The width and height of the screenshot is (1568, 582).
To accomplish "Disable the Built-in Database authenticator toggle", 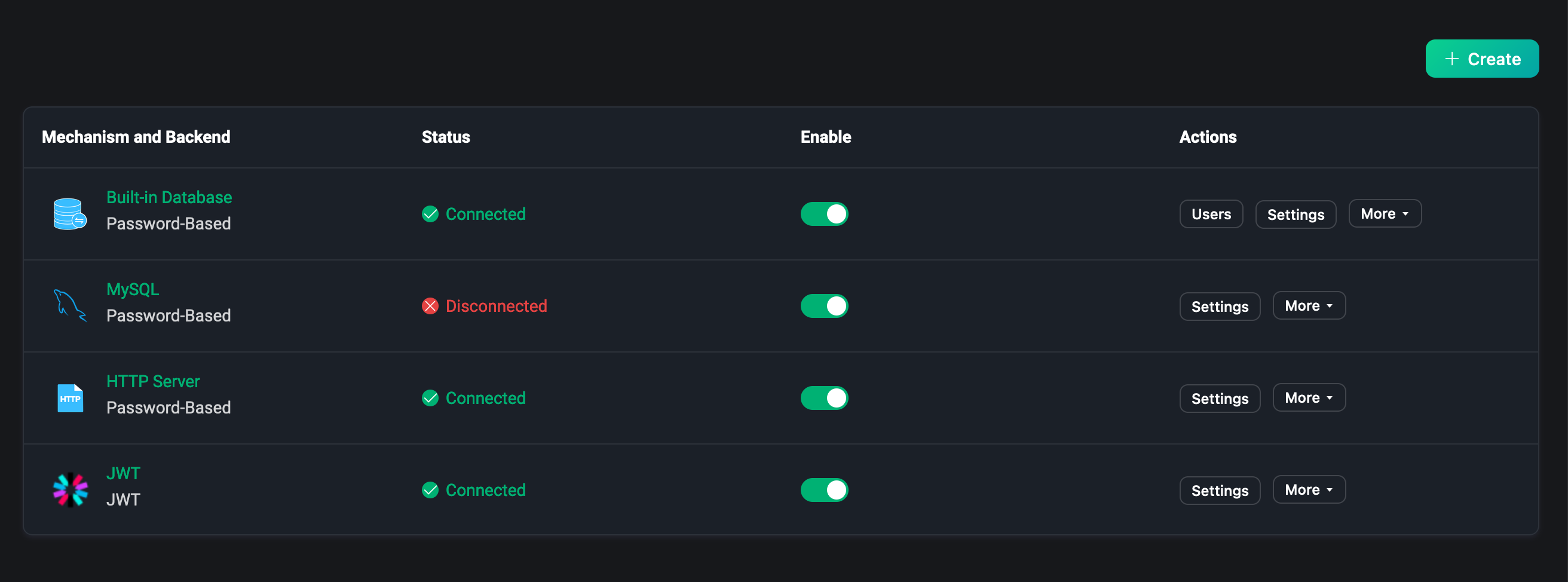I will [824, 215].
